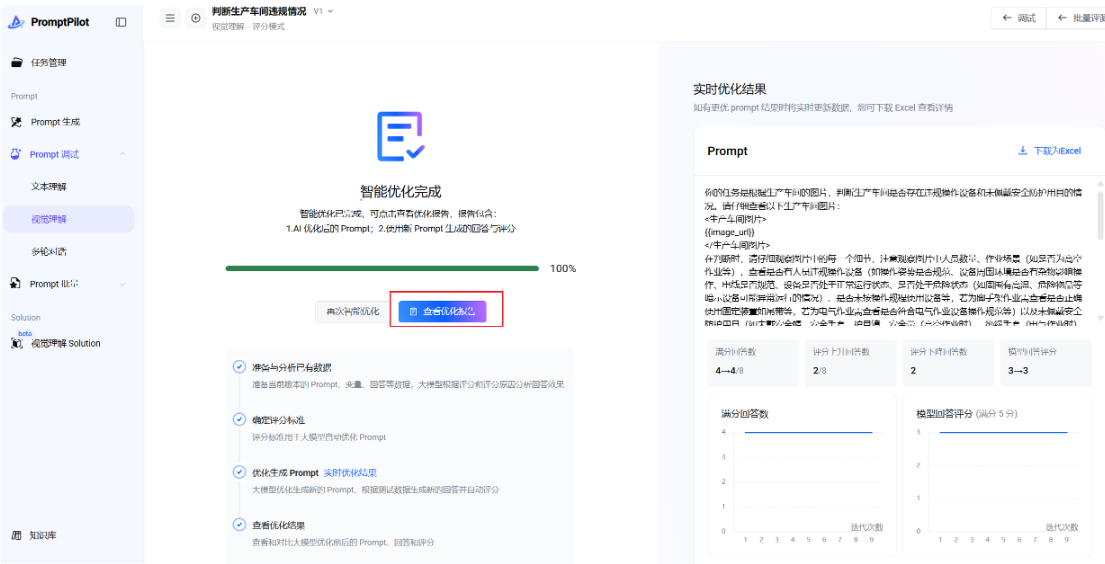
Task: Click the check icon for 准备与分析已有数据
Action: [x=239, y=367]
